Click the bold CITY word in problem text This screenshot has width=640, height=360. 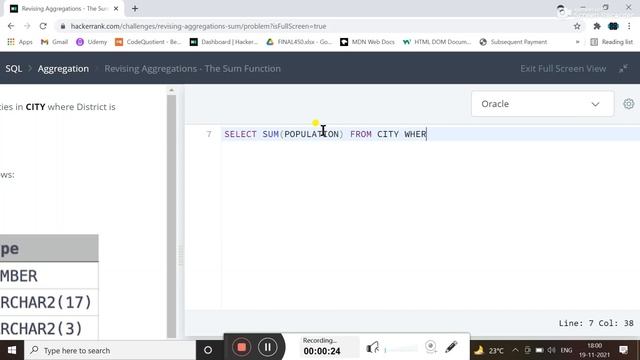36,107
